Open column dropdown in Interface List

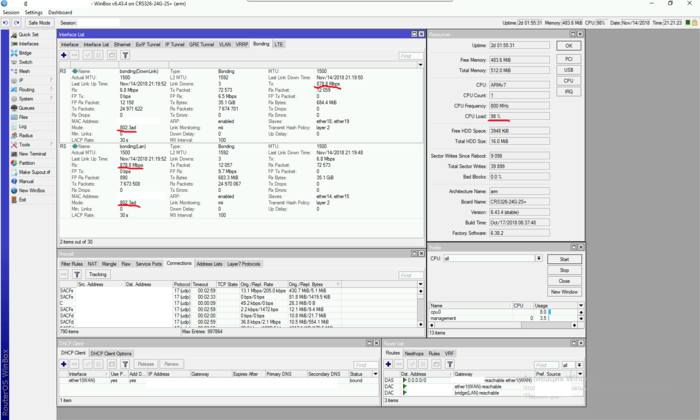[421, 65]
